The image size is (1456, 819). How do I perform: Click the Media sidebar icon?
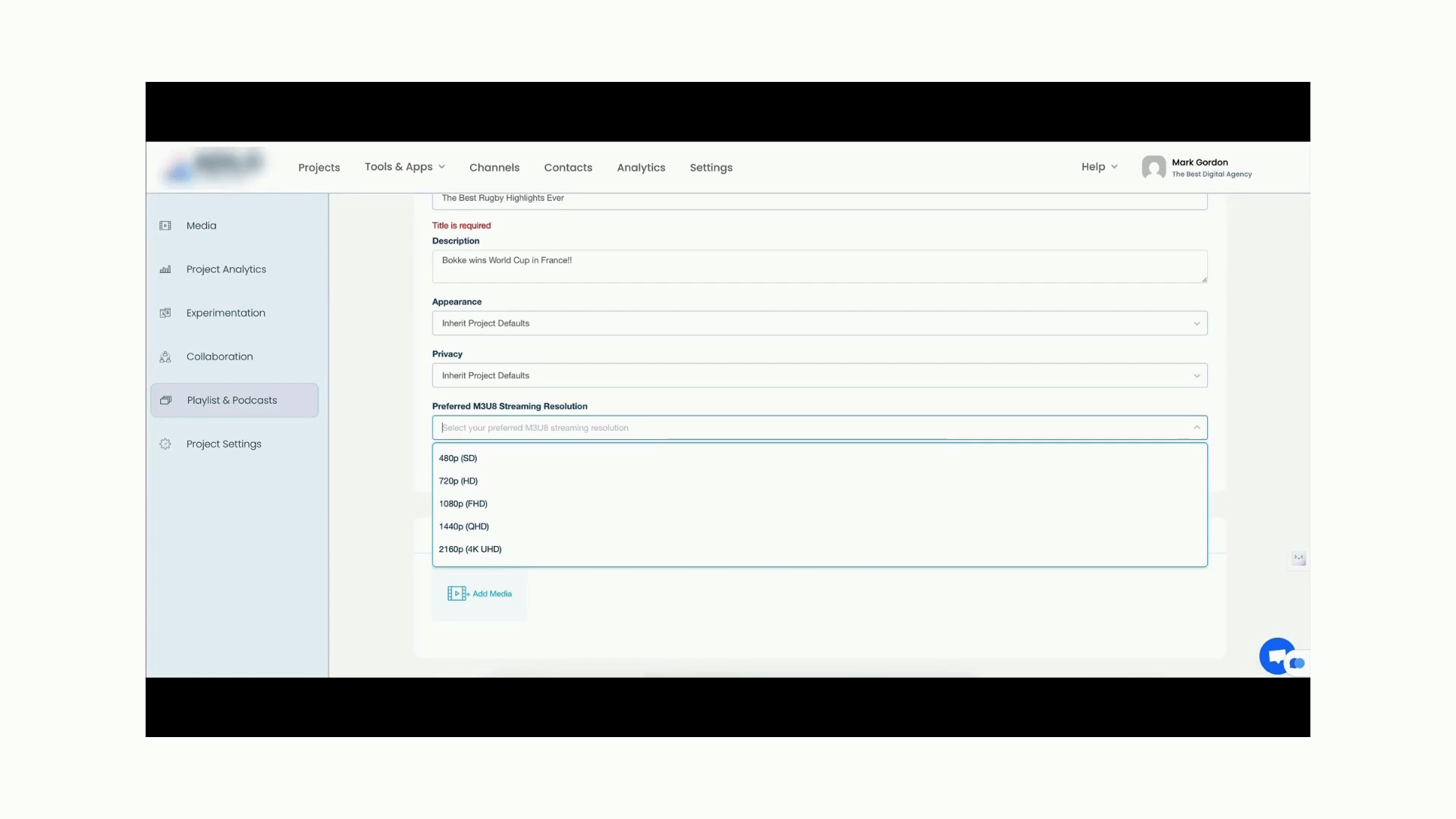[165, 225]
